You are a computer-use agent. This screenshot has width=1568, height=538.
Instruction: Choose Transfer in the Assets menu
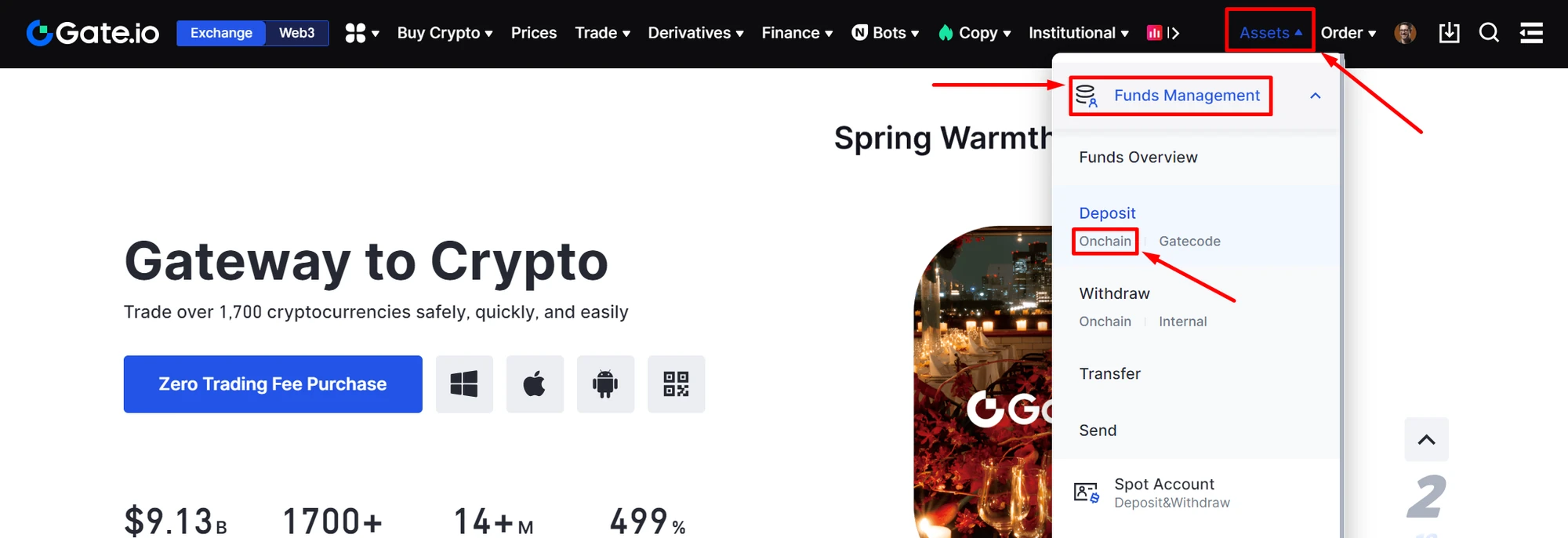point(1109,373)
